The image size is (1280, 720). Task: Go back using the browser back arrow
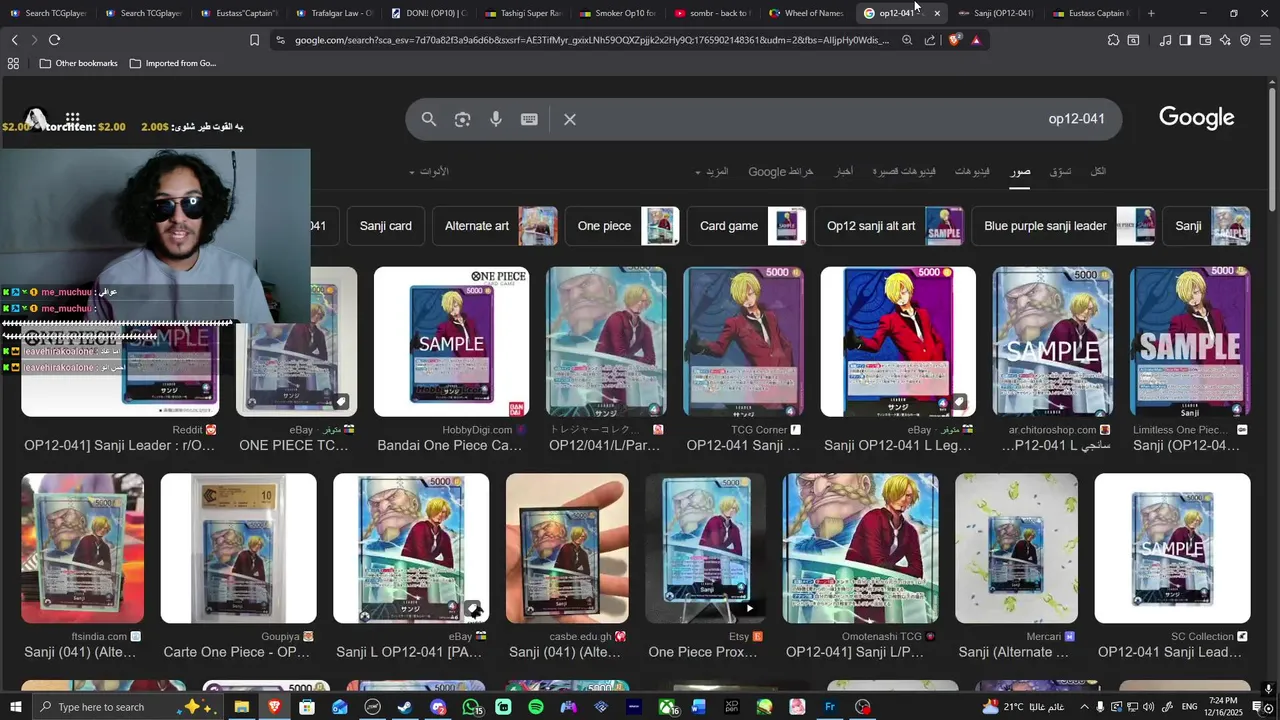[14, 40]
